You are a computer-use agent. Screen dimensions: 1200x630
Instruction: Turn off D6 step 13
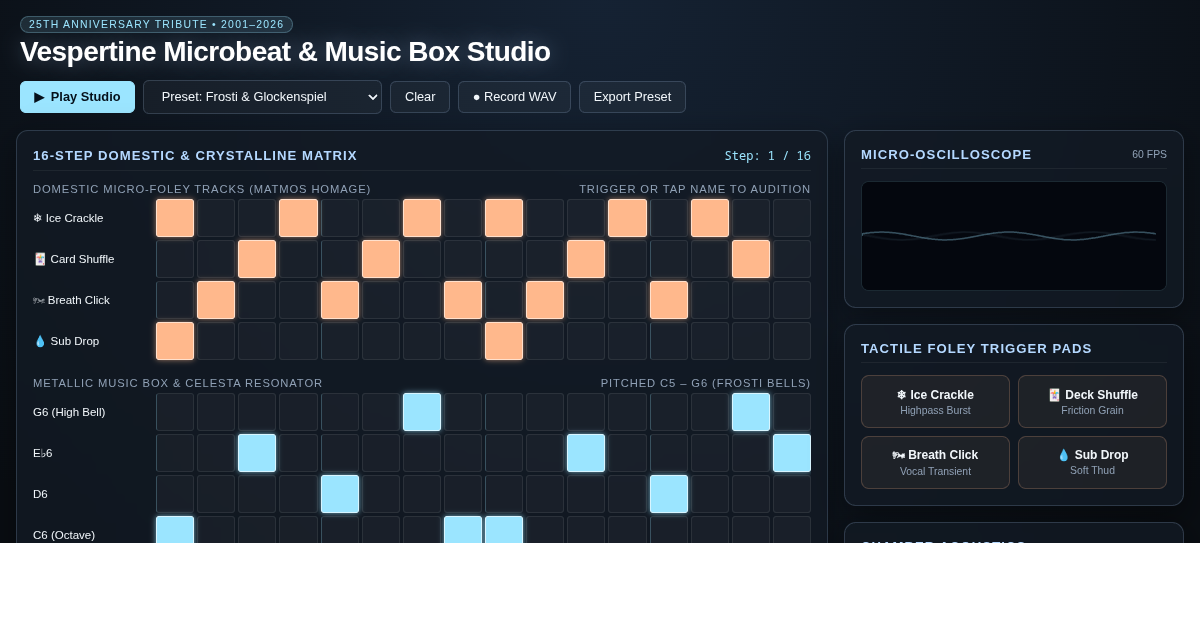[669, 494]
